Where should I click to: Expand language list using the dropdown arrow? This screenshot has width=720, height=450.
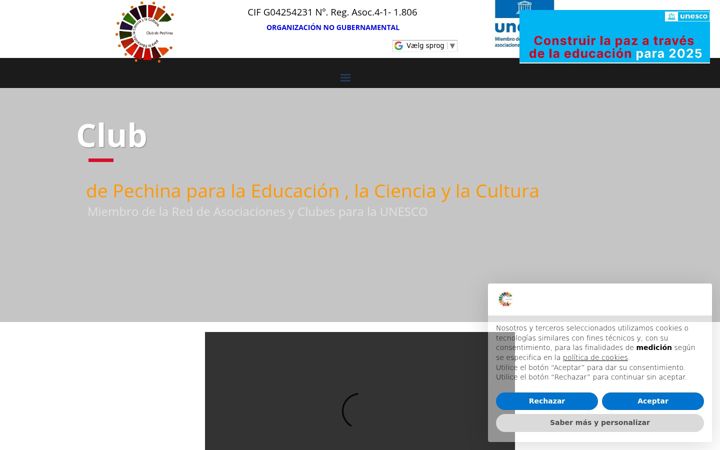452,45
